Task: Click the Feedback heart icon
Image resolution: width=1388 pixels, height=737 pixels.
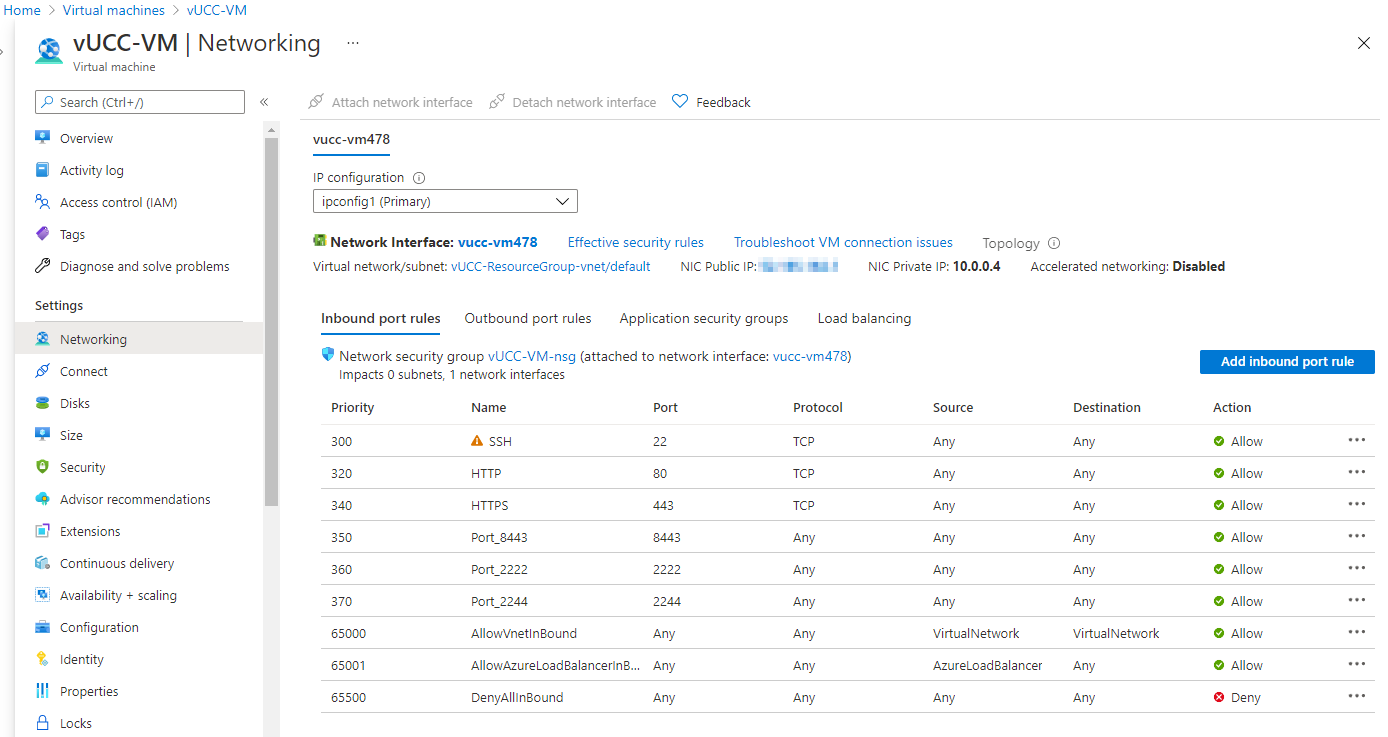Action: click(x=680, y=102)
